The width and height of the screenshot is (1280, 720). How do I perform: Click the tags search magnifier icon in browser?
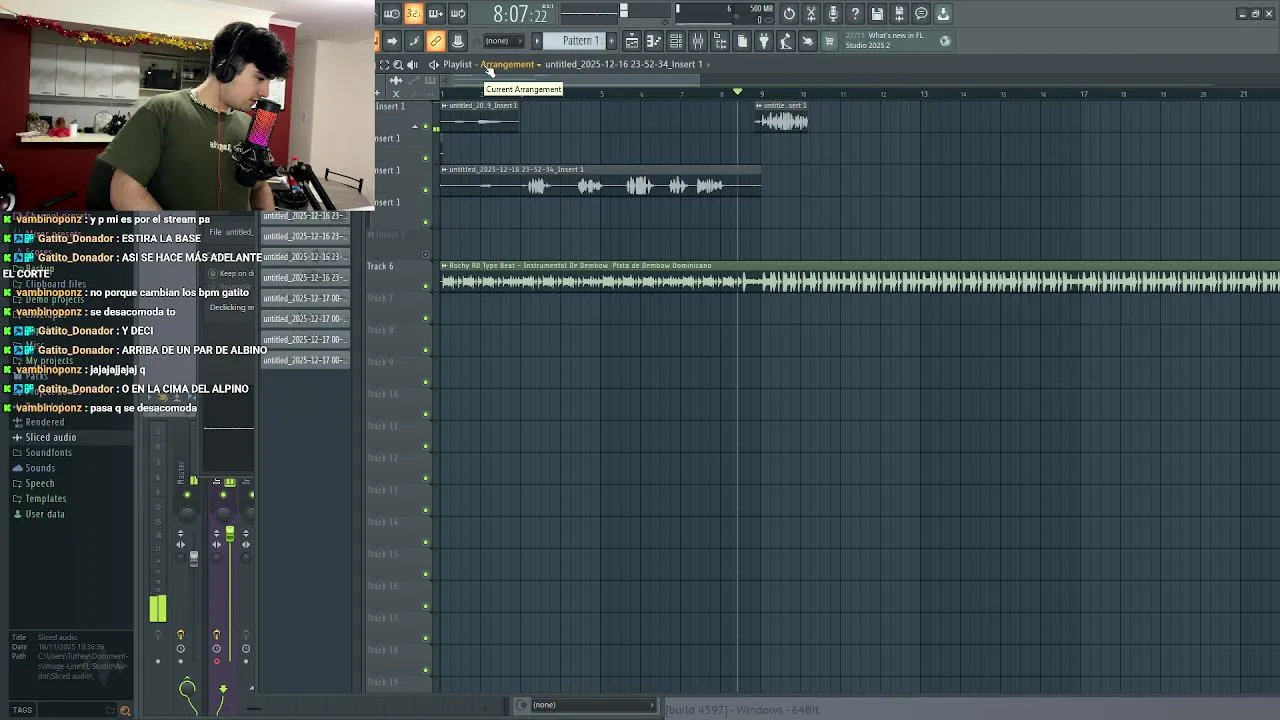(125, 710)
